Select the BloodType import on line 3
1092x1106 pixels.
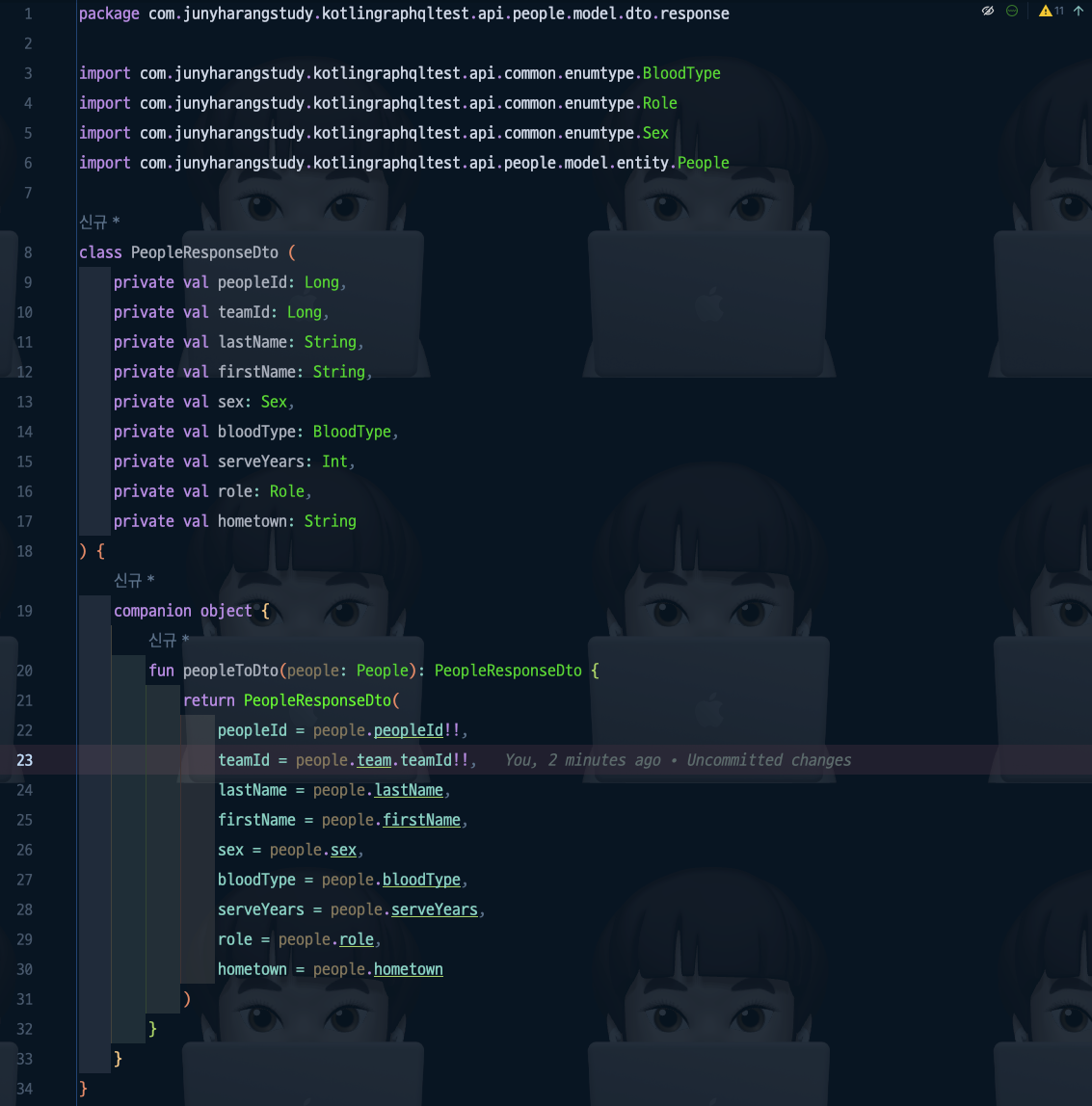(681, 73)
